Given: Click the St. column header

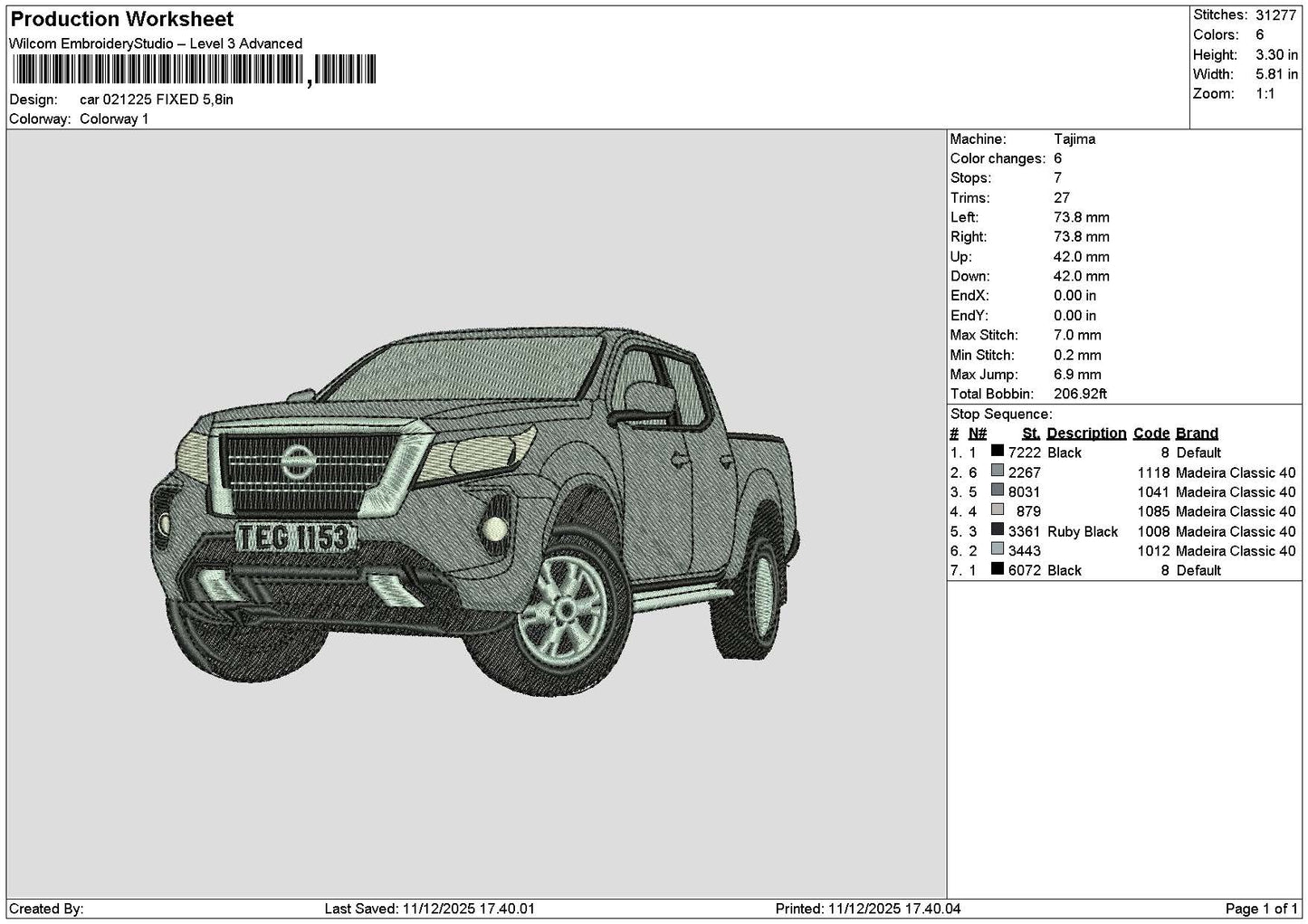Looking at the screenshot, I should tap(1031, 433).
